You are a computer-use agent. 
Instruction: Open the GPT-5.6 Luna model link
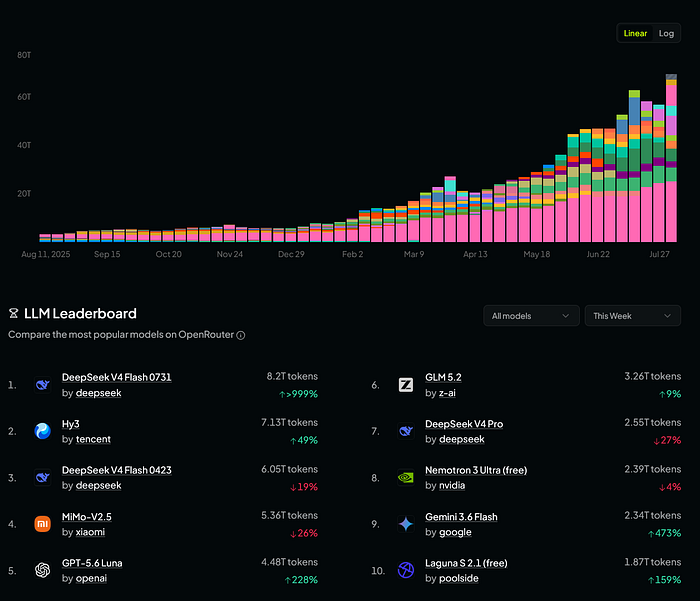[x=92, y=563]
